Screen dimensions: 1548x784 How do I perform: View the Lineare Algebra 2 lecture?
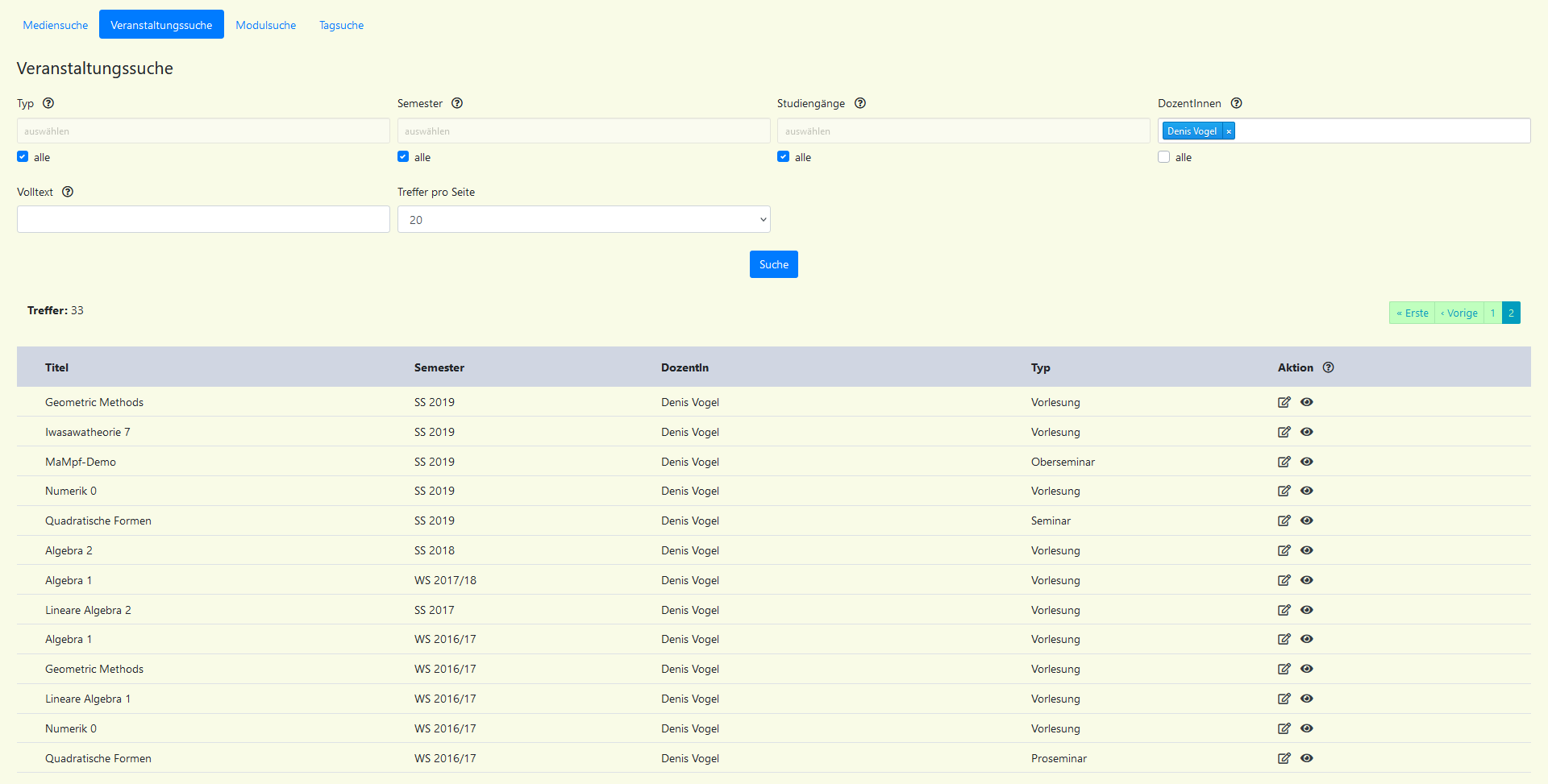point(1307,610)
